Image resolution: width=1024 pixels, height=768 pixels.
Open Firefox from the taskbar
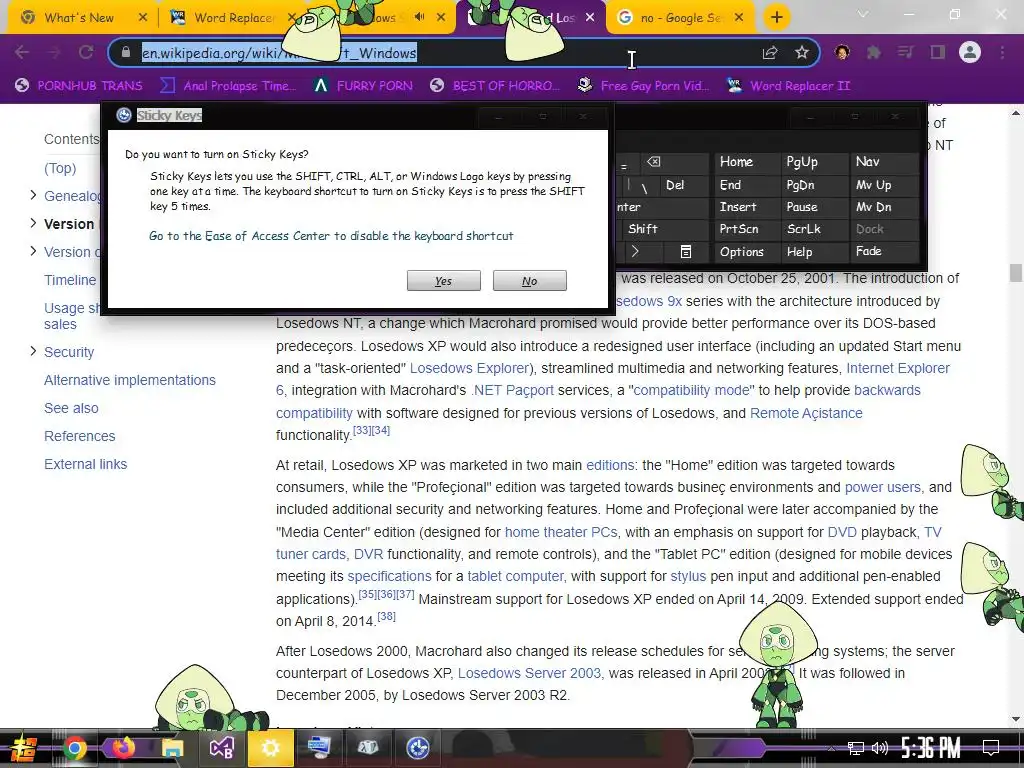[x=123, y=748]
